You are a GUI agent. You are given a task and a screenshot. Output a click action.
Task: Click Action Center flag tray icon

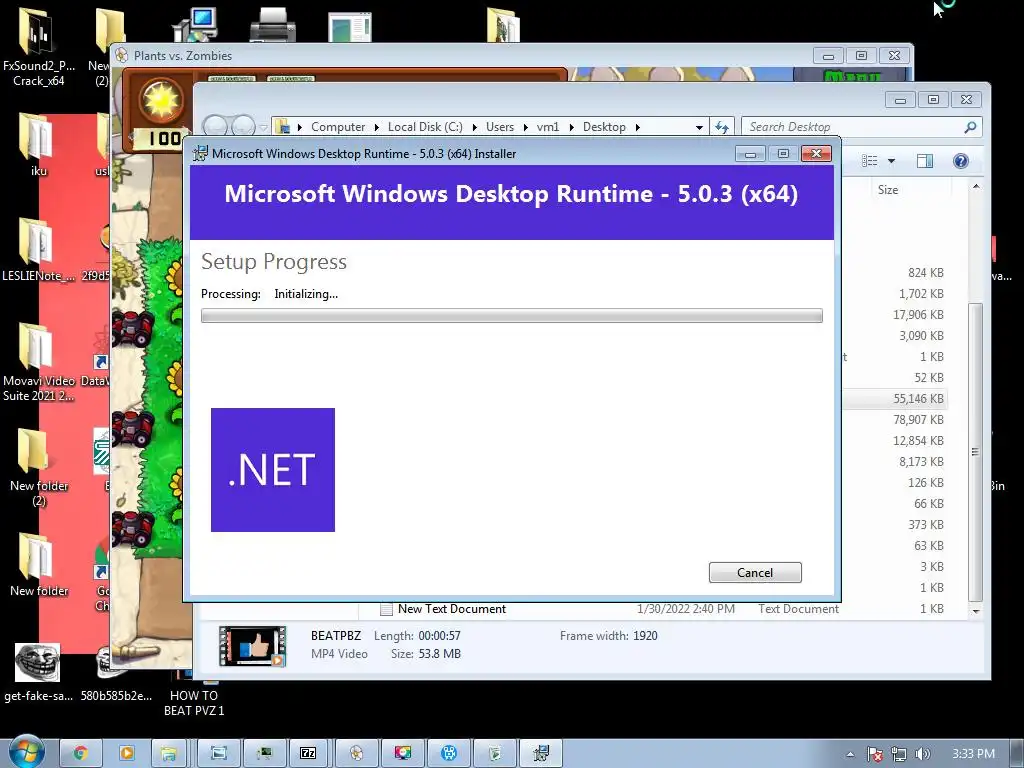coord(875,754)
